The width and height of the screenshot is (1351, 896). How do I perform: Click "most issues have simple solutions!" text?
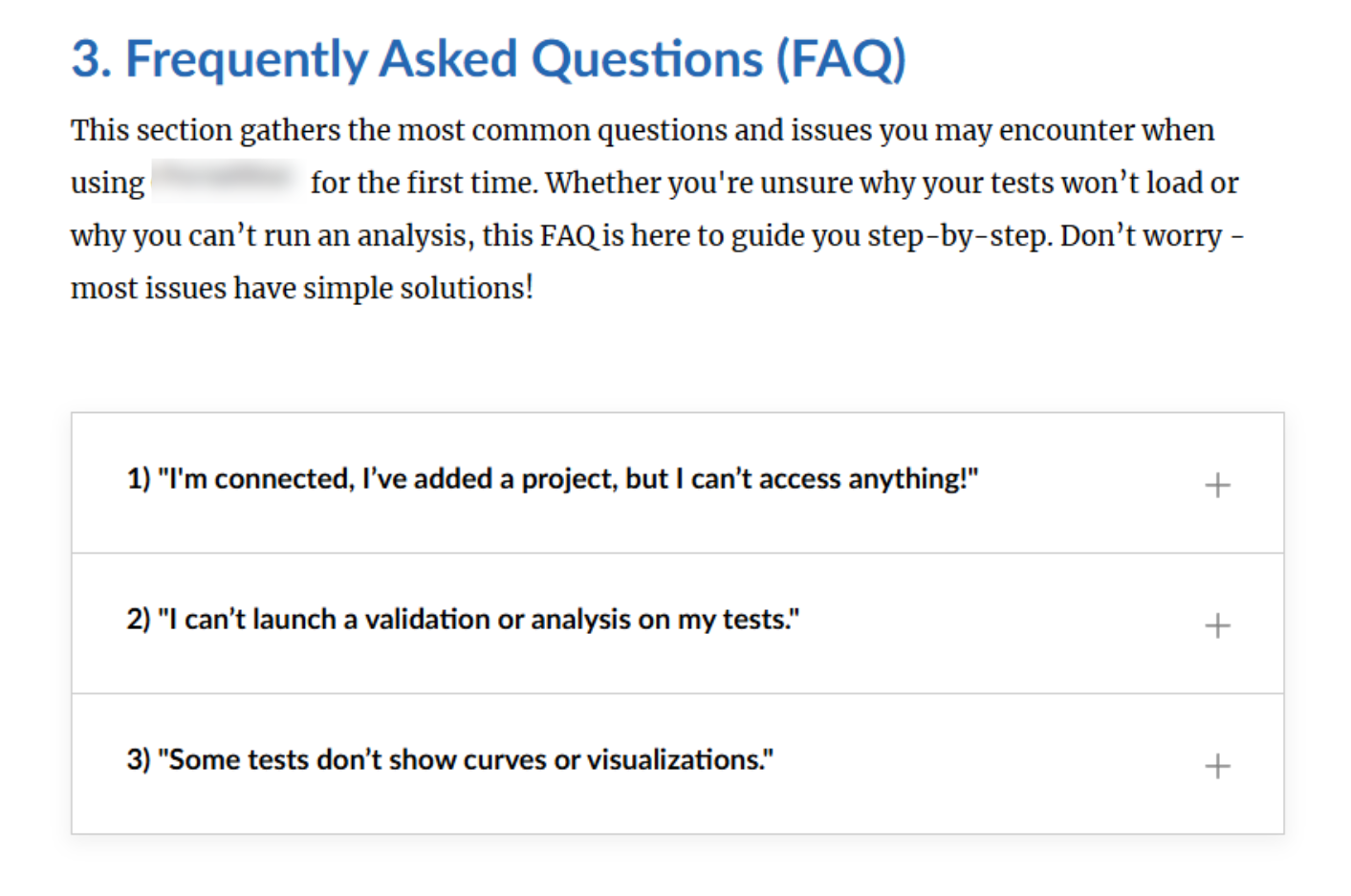(x=301, y=288)
